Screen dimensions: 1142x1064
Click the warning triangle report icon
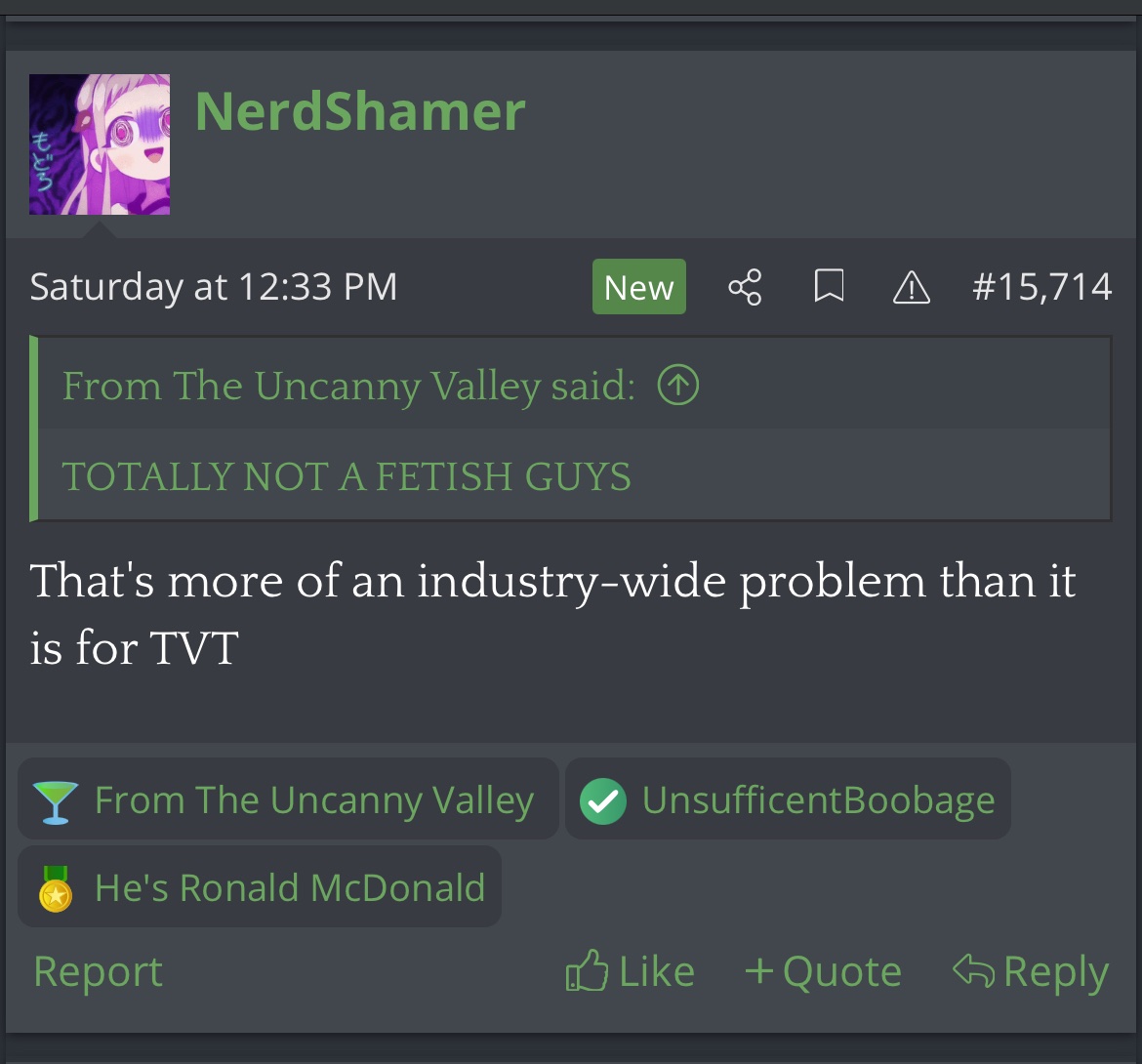click(x=912, y=288)
